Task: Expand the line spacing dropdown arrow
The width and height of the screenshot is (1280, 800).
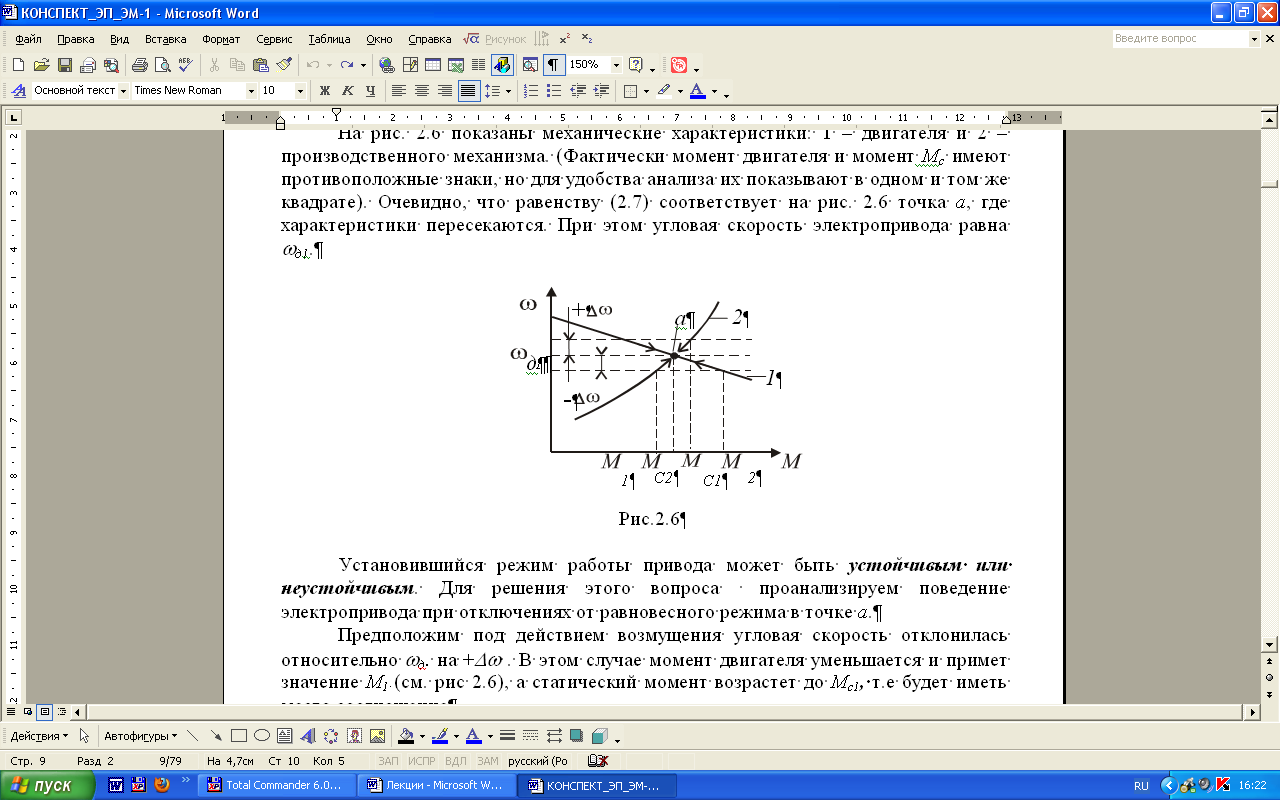Action: (x=508, y=91)
